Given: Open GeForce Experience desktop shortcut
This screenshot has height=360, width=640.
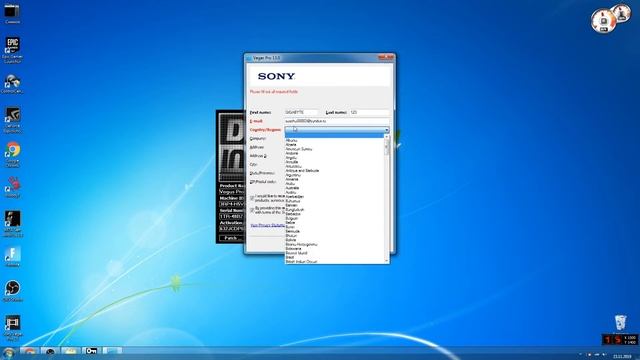Looking at the screenshot, I should [x=12, y=120].
